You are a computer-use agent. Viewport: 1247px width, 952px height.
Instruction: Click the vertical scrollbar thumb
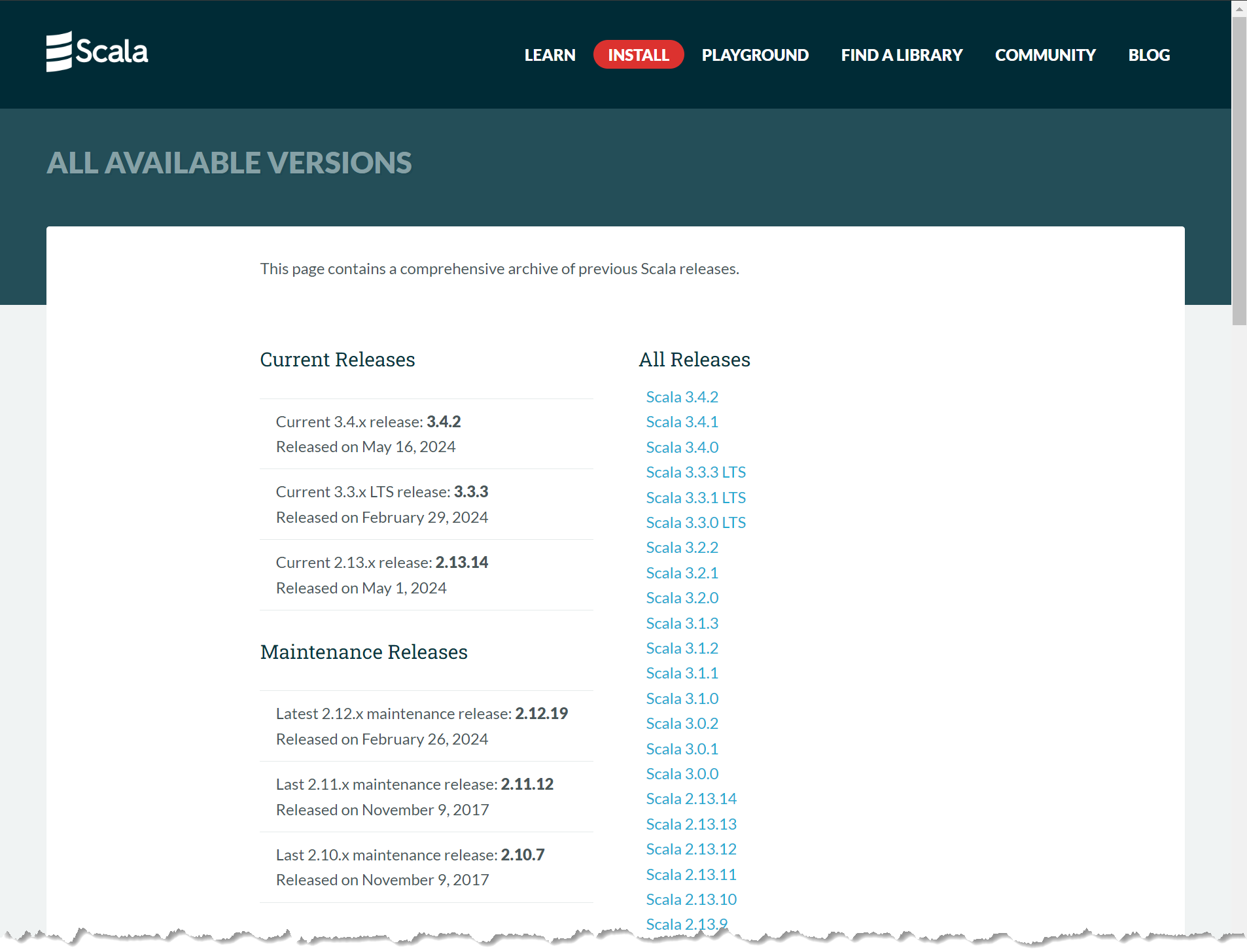pyautogui.click(x=1239, y=170)
